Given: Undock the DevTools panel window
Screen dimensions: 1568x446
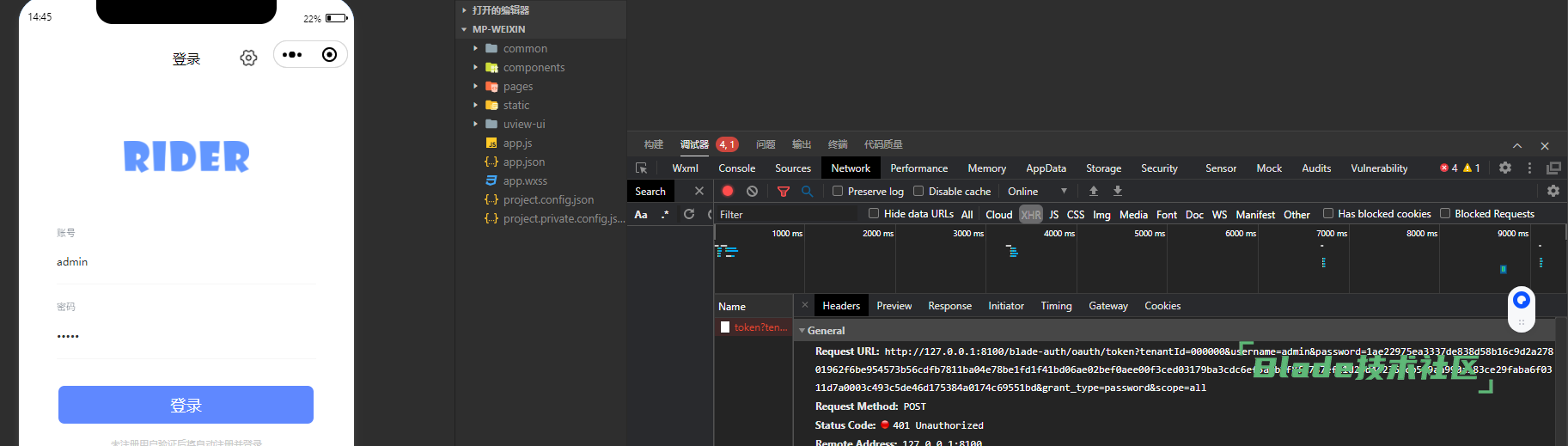Looking at the screenshot, I should pos(1553,168).
